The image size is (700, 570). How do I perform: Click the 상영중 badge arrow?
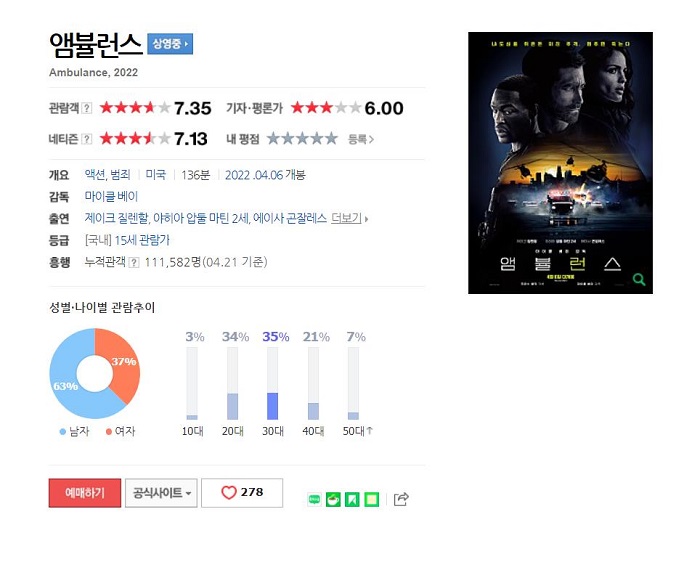tap(170, 44)
